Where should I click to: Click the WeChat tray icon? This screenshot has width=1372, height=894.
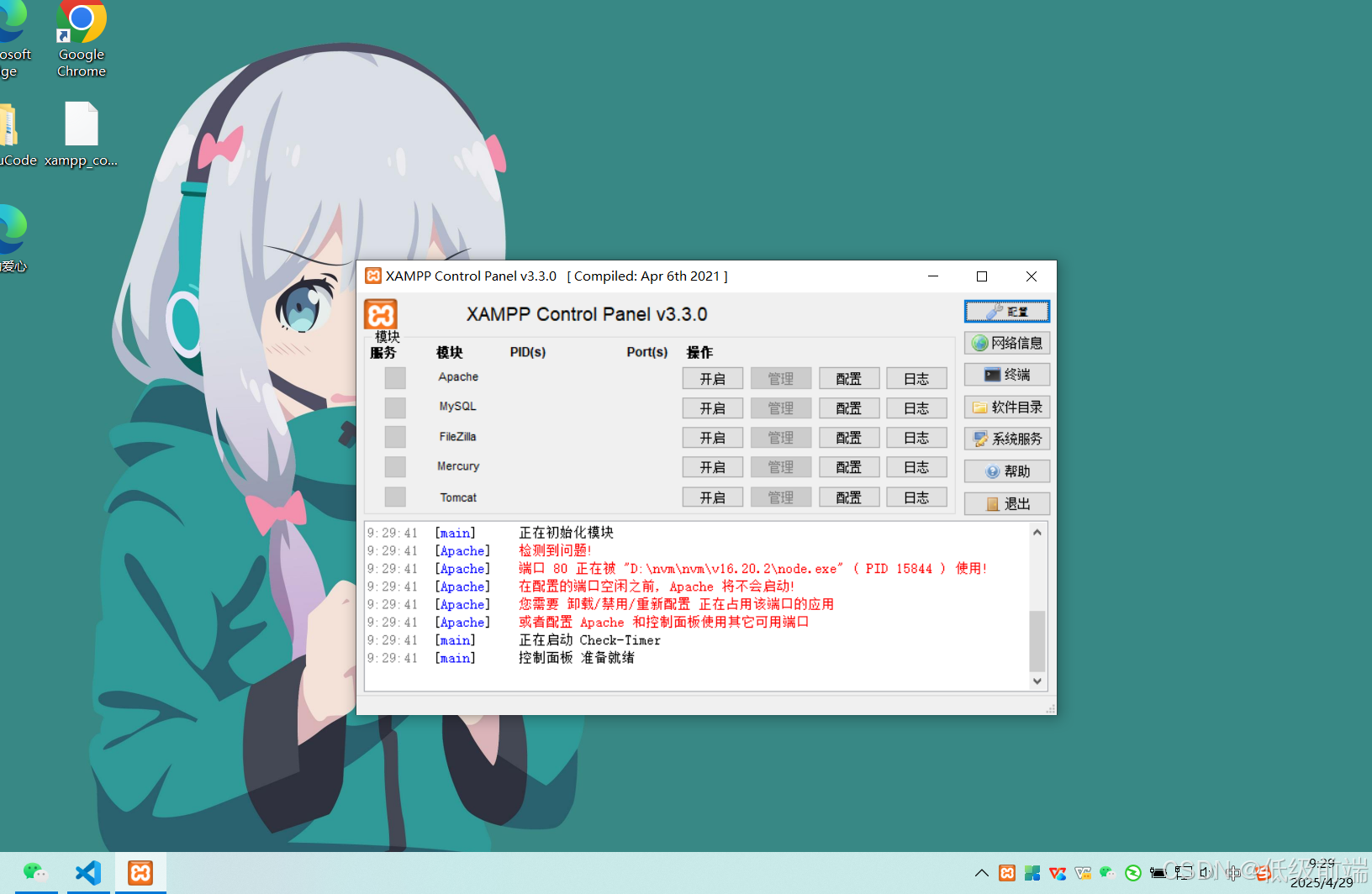click(x=1108, y=873)
